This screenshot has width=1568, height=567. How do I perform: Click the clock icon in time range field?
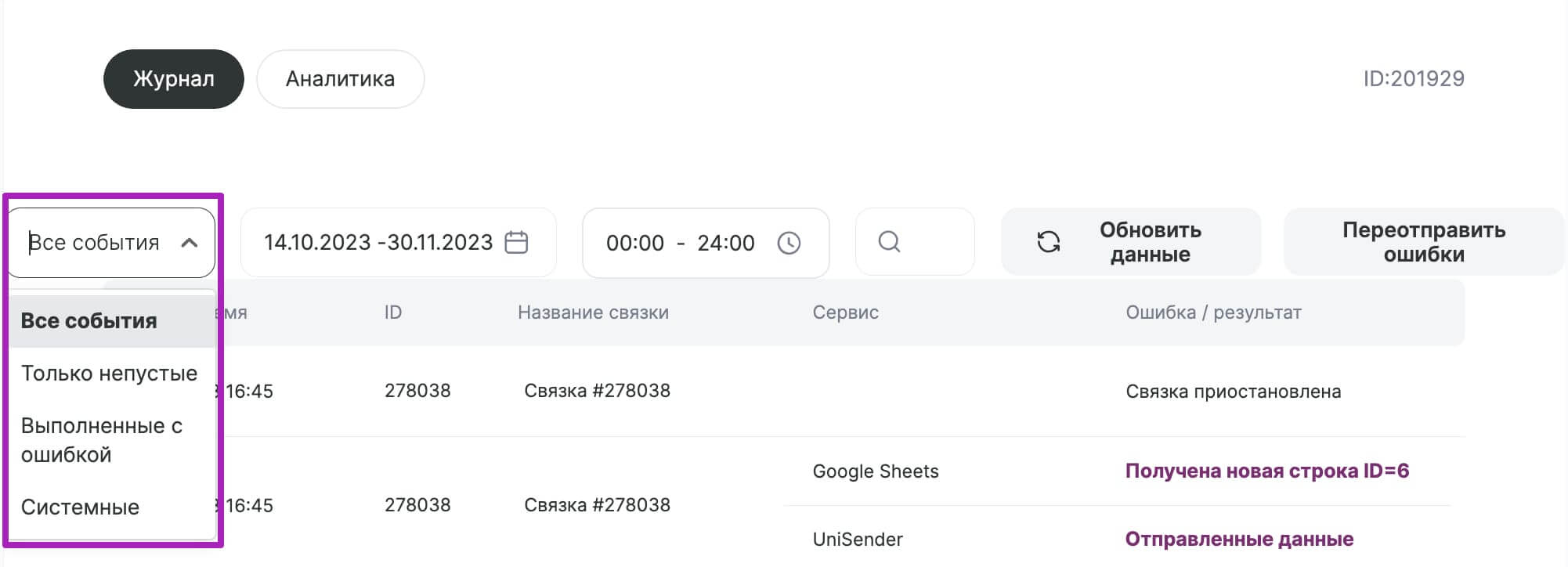point(789,243)
